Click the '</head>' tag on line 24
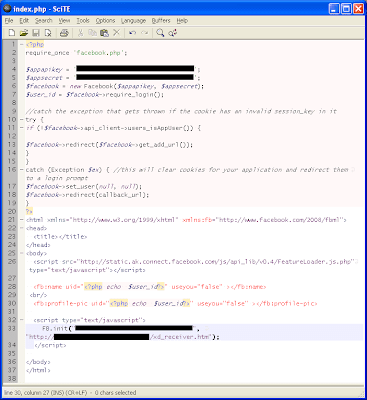Viewport: 367px width, 400px height. [x=38, y=245]
